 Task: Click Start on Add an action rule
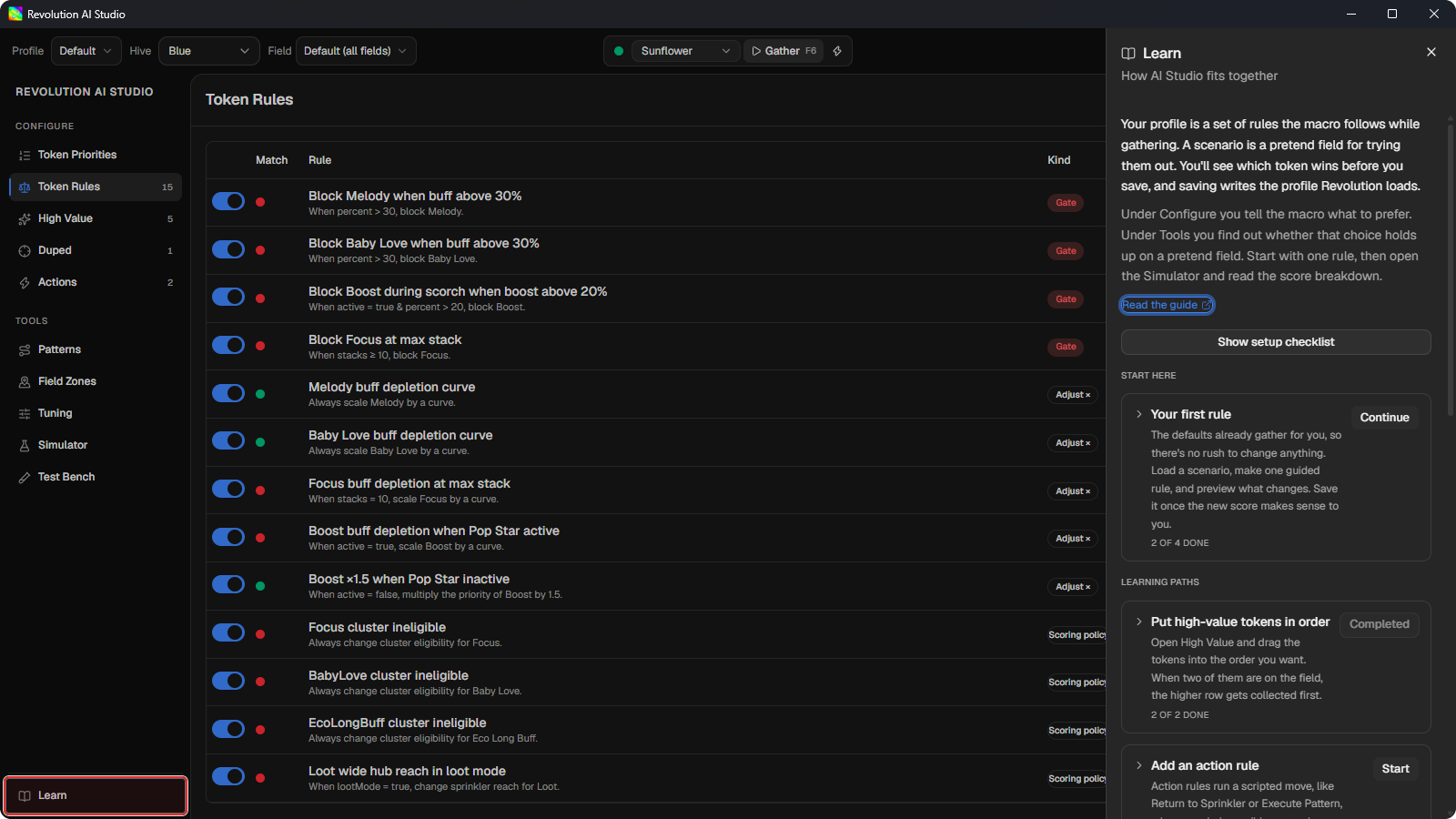click(1395, 769)
